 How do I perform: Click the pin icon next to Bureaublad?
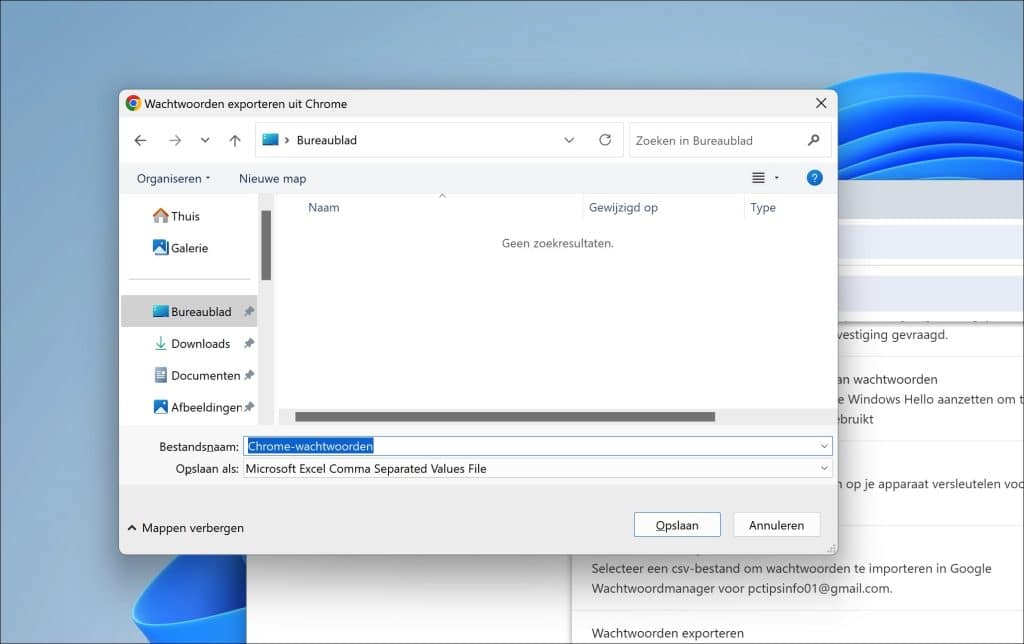point(249,312)
